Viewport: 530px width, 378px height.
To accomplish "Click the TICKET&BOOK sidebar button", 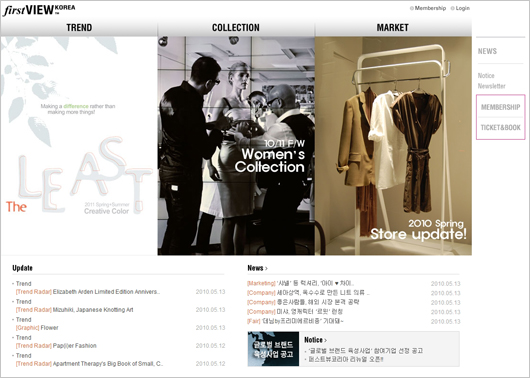I will pyautogui.click(x=501, y=128).
